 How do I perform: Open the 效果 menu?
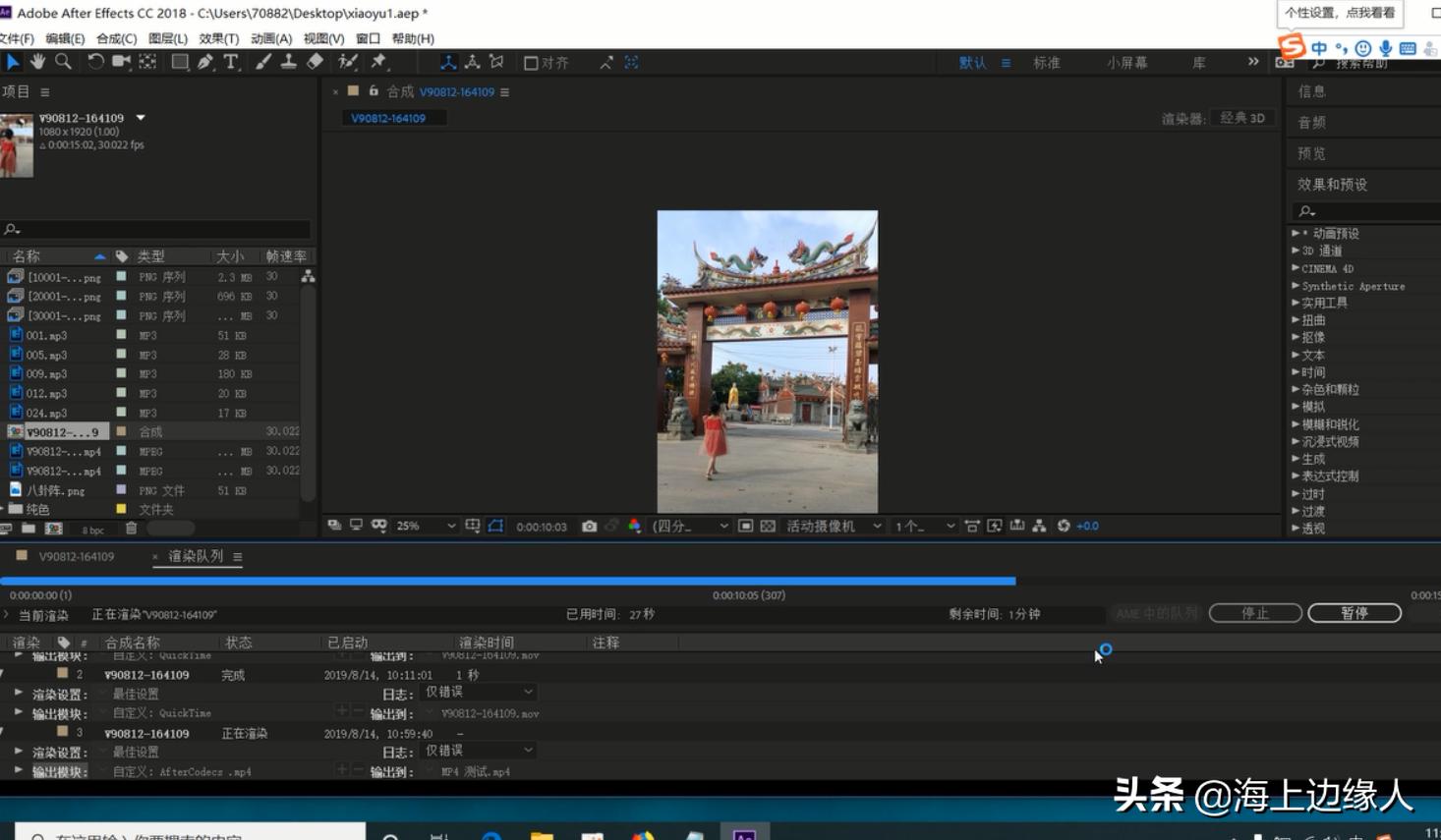[219, 38]
